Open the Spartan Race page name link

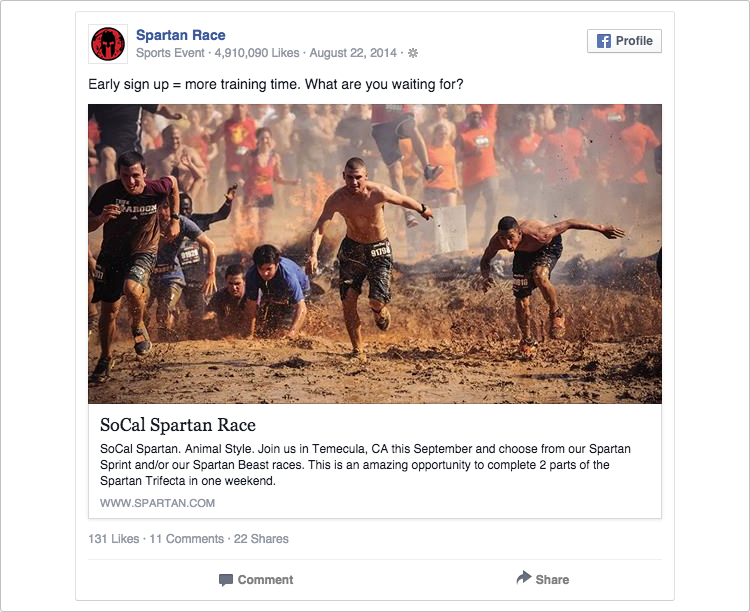(x=181, y=36)
